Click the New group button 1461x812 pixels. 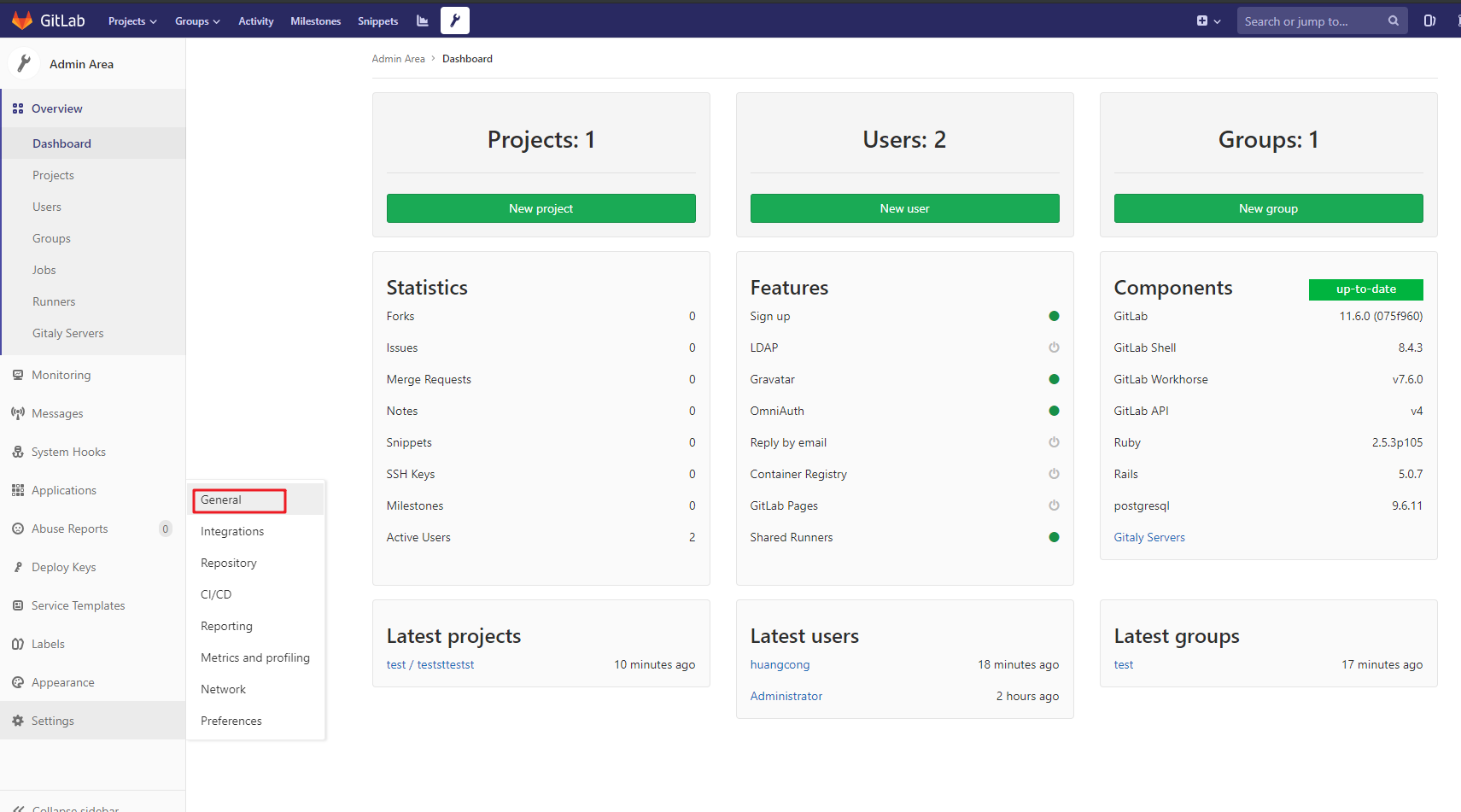coord(1269,208)
